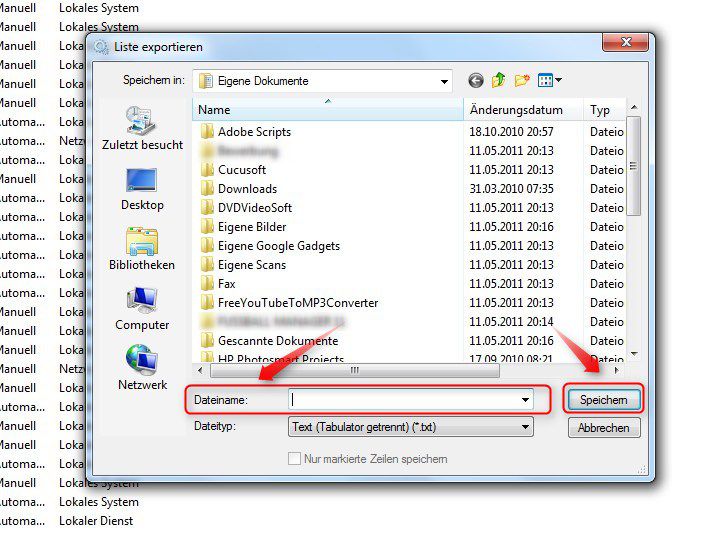Expand the Dateiname dropdown arrow
This screenshot has height=535, width=725.
coord(525,400)
